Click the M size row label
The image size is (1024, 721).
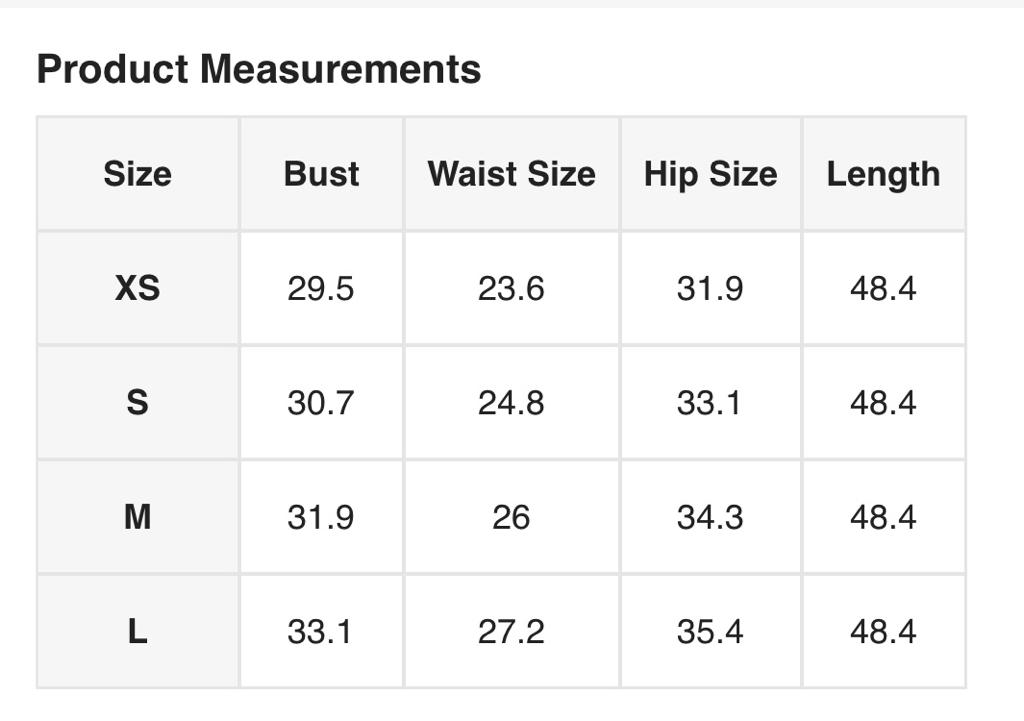pyautogui.click(x=137, y=517)
